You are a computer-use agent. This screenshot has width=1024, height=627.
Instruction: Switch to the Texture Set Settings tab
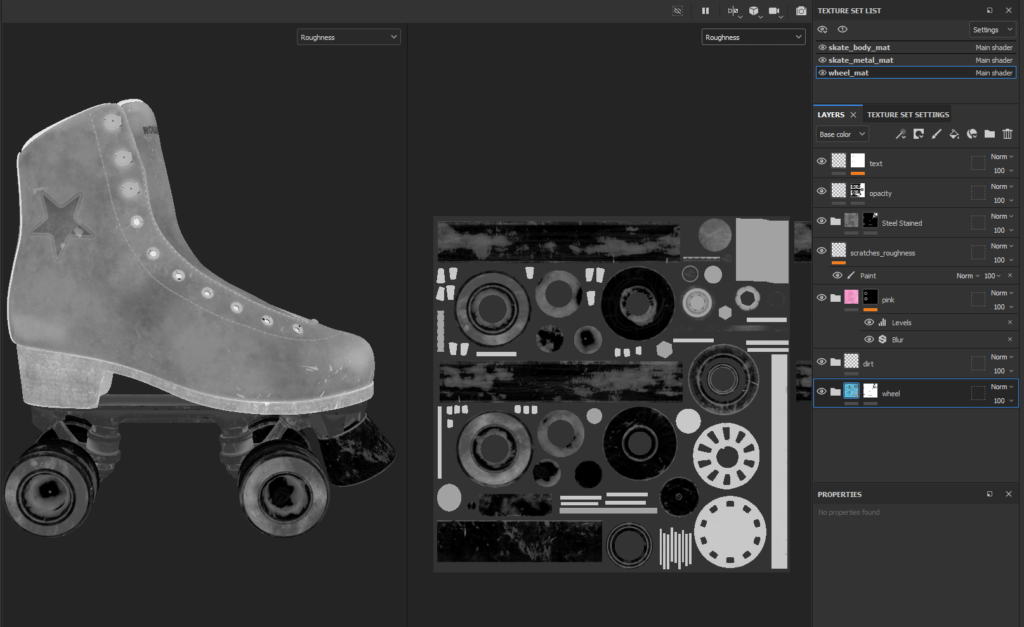click(x=908, y=115)
